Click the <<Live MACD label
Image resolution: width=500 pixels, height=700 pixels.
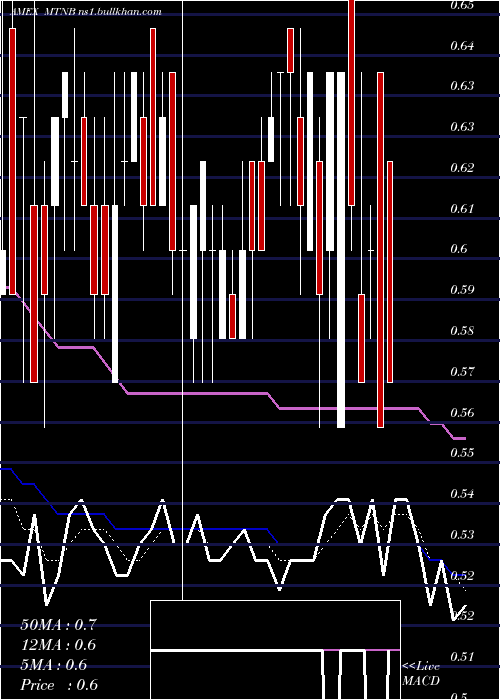(x=421, y=674)
